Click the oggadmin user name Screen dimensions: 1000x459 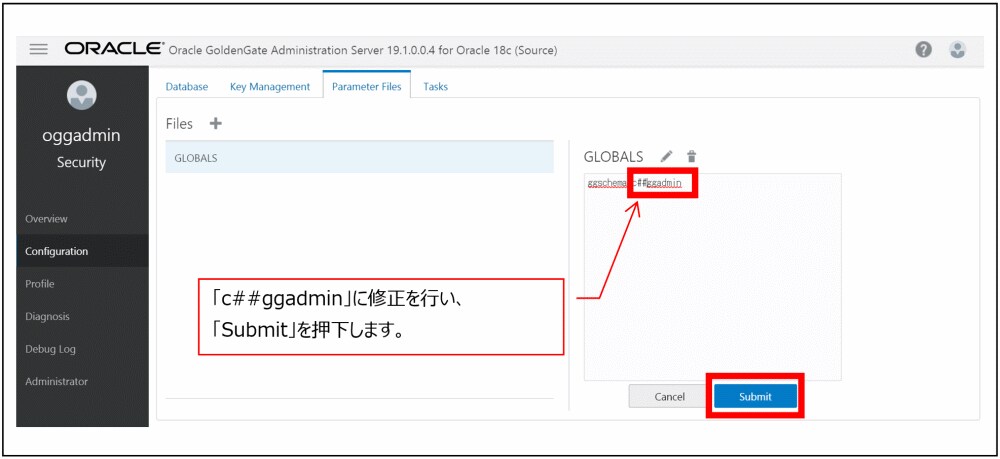click(x=82, y=136)
